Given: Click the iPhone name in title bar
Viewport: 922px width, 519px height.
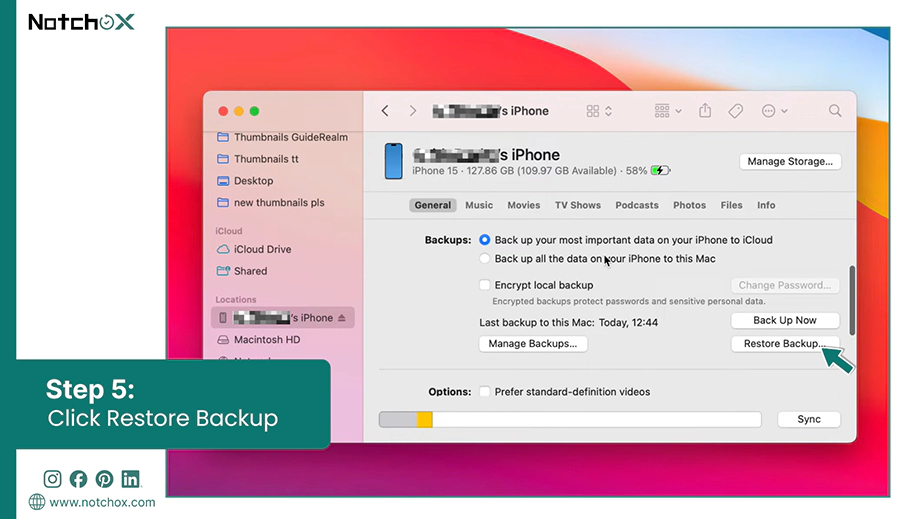Looking at the screenshot, I should (x=490, y=111).
